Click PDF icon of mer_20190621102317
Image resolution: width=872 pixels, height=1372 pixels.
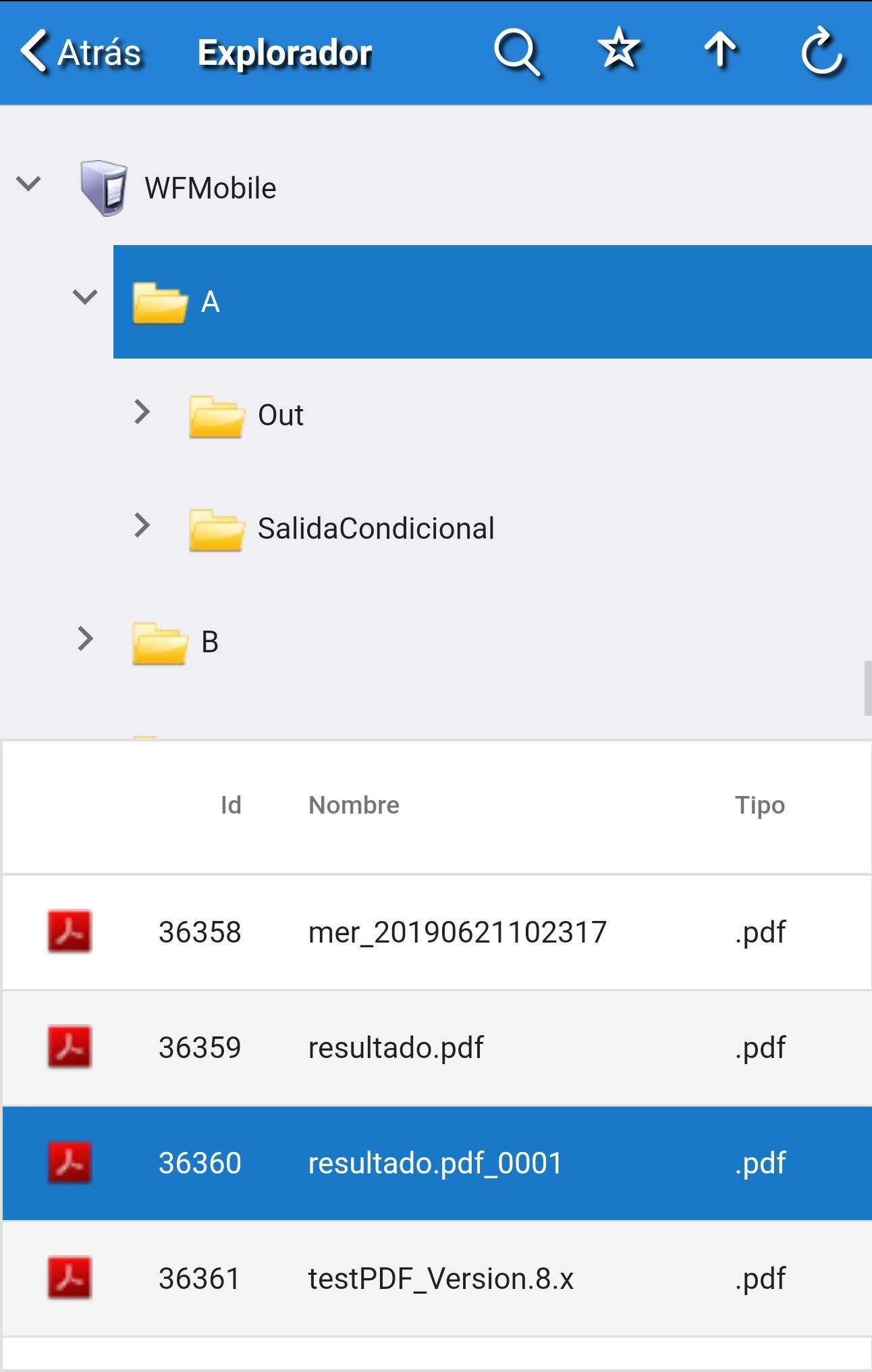tap(70, 931)
